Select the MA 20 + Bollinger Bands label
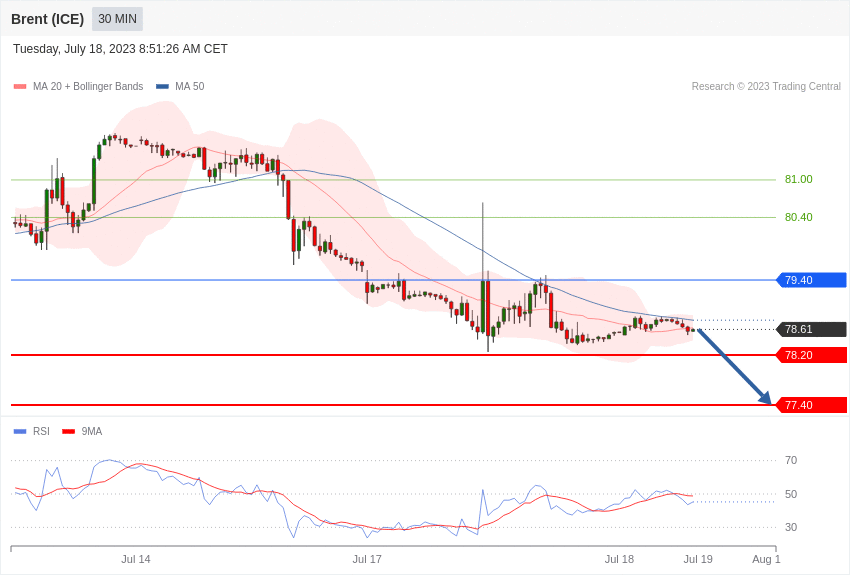Viewport: 850px width, 576px height. [x=88, y=86]
